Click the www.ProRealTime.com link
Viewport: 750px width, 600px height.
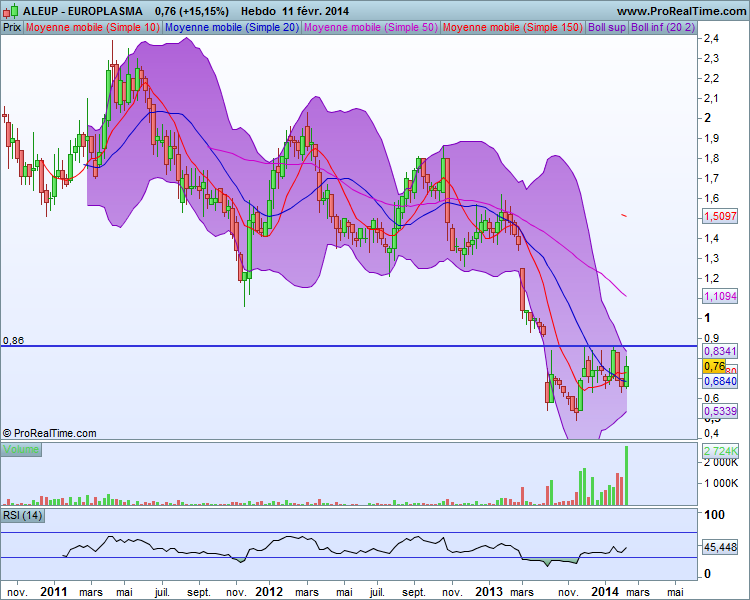[x=681, y=11]
